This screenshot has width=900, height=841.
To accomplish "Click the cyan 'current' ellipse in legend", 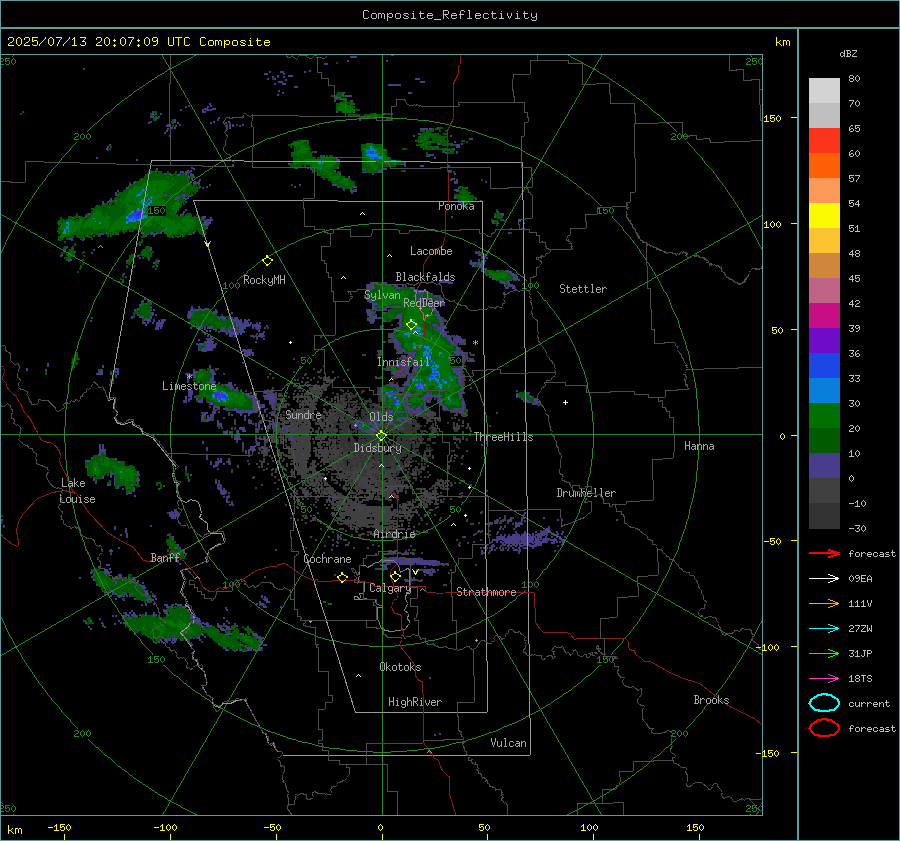I will click(824, 703).
